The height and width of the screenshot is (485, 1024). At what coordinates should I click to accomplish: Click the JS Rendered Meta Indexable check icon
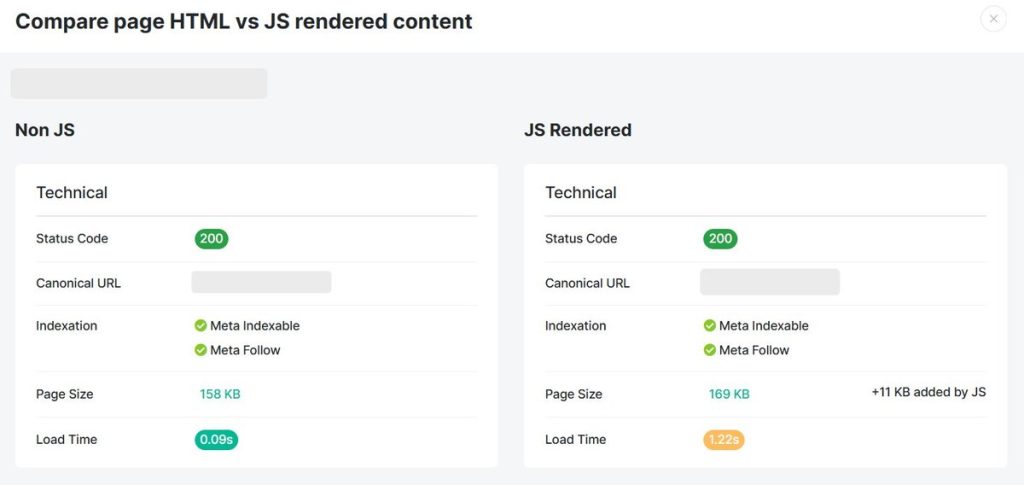point(710,326)
